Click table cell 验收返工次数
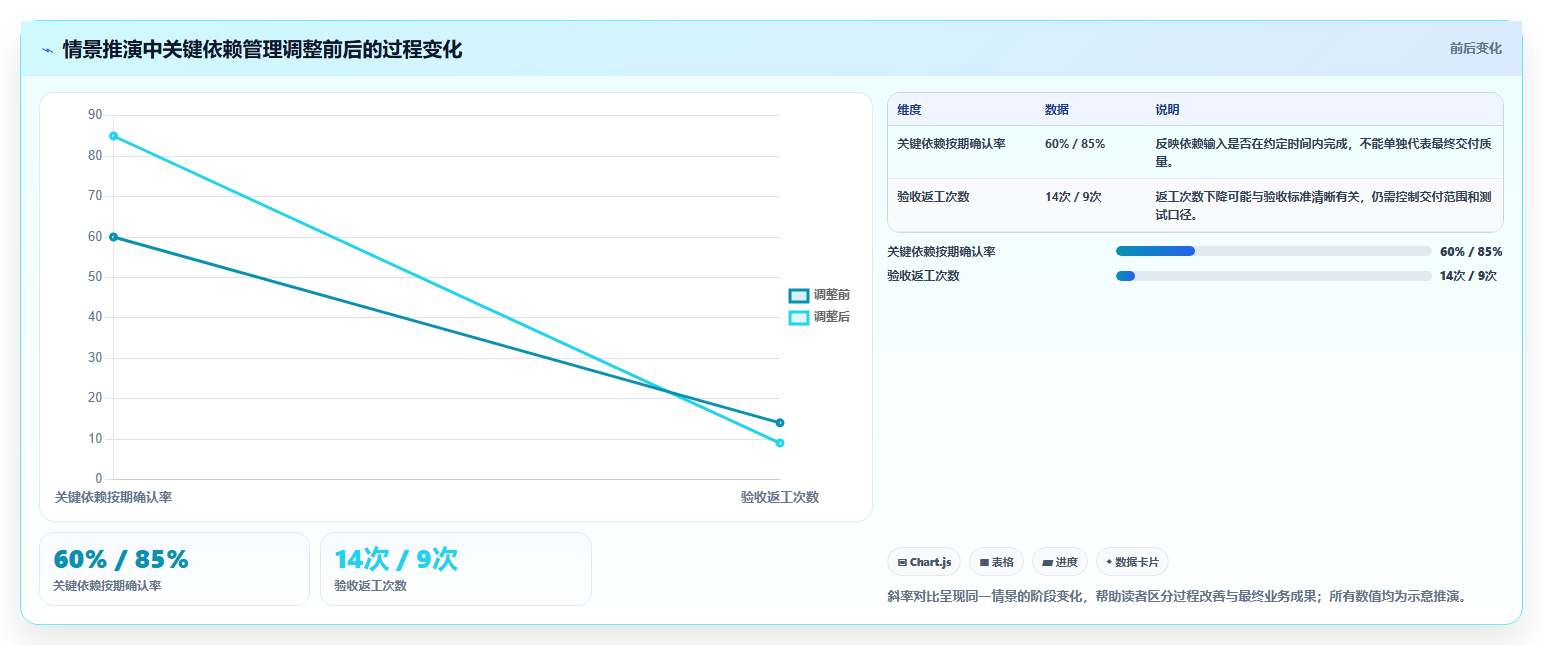This screenshot has height=645, width=1543. click(933, 197)
